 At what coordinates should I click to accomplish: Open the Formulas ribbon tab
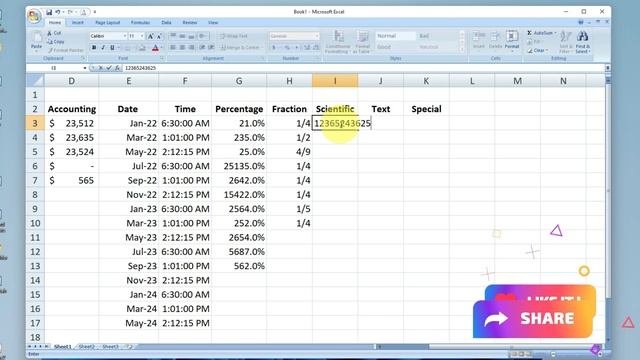point(140,23)
